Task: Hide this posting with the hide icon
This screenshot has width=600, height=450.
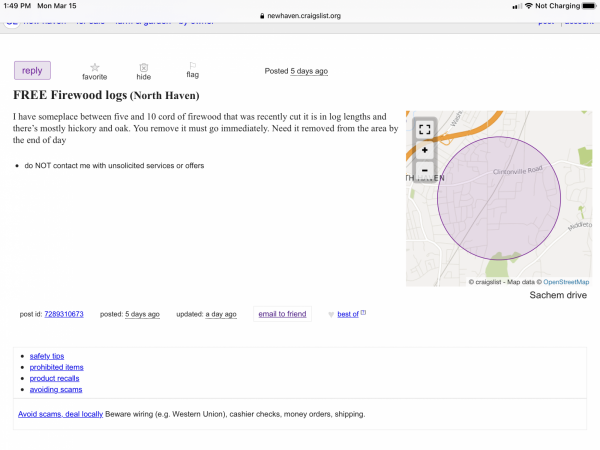Action: click(x=143, y=66)
